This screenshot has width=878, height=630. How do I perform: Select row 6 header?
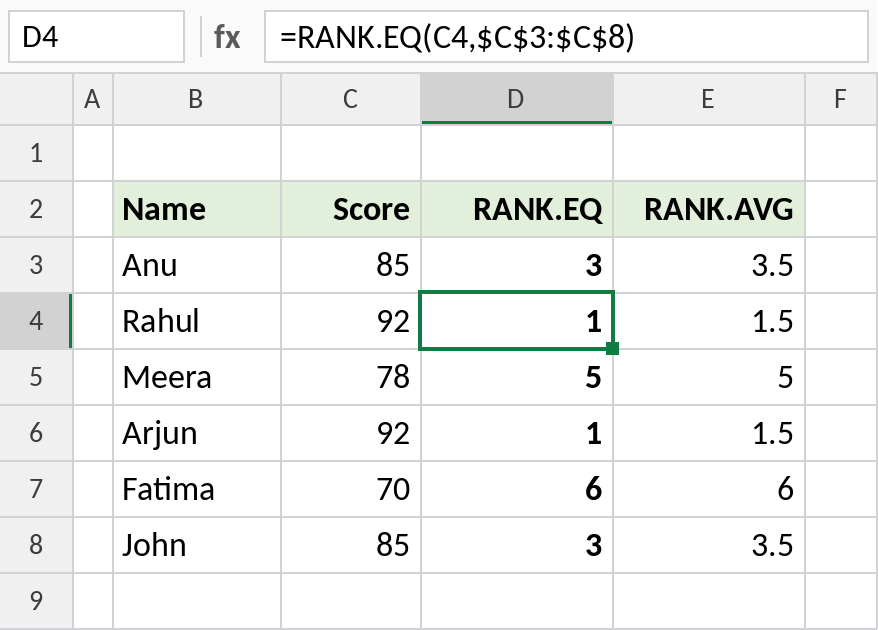pos(36,433)
